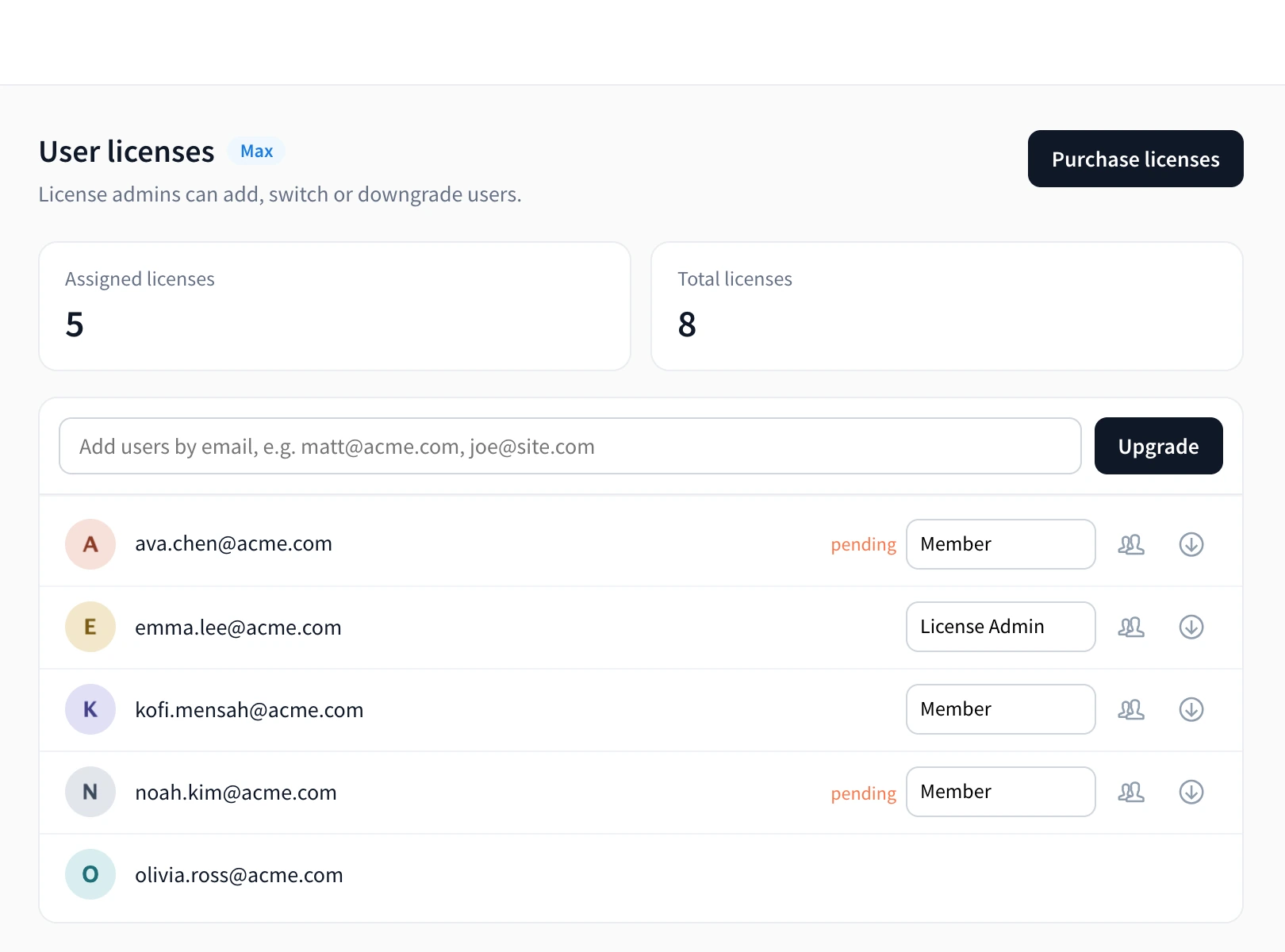Click the Max plan badge
The width and height of the screenshot is (1285, 952).
tap(257, 151)
